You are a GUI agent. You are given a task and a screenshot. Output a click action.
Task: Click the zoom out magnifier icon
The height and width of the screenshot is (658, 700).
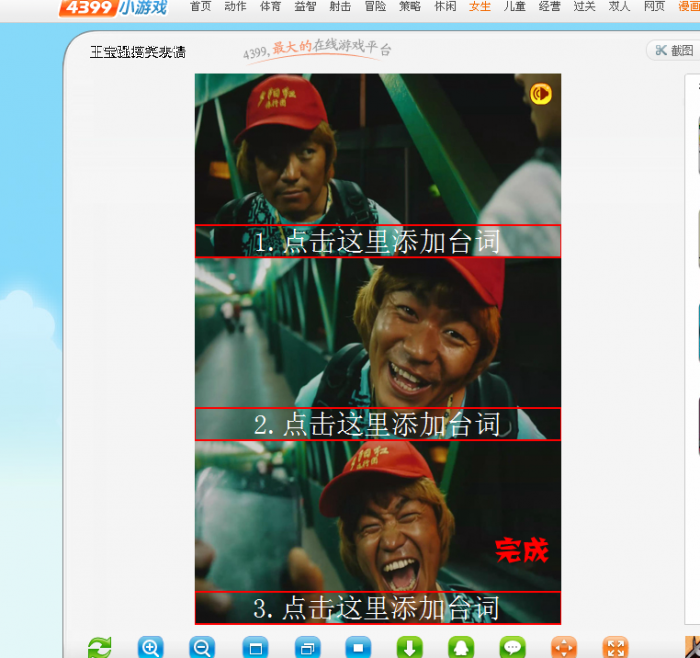click(202, 647)
